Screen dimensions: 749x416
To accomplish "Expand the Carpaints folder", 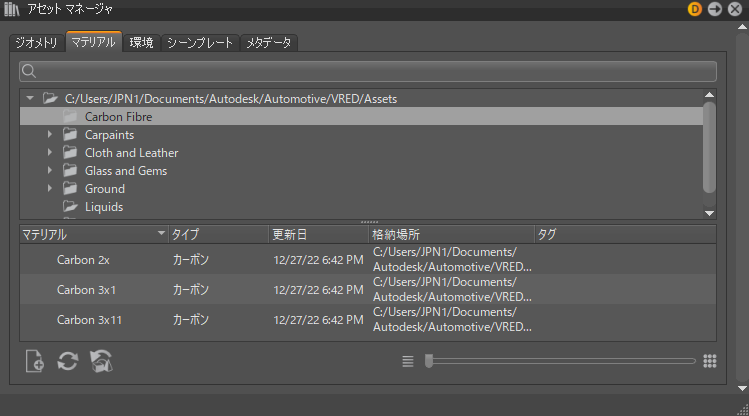I will pyautogui.click(x=50, y=135).
